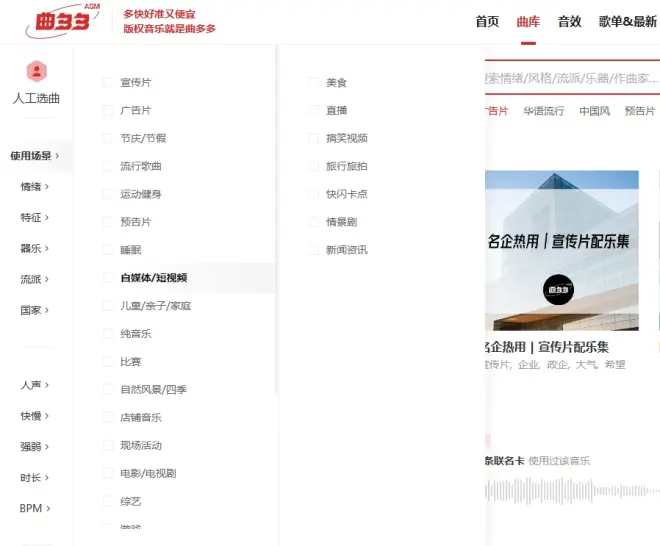
Task: Click the round logo on the album cover
Action: [558, 289]
